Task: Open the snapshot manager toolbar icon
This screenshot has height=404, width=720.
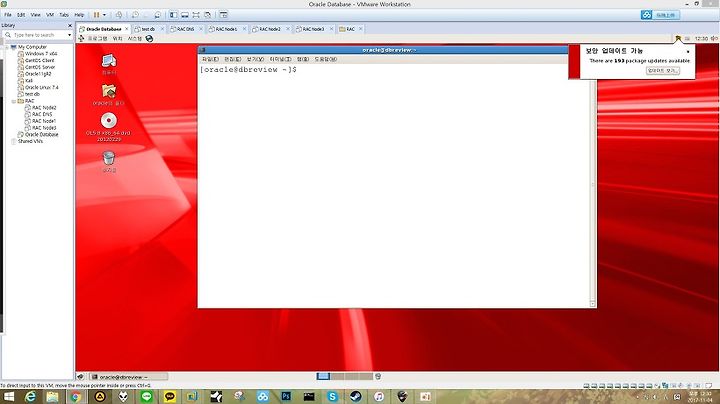Action: (158, 15)
